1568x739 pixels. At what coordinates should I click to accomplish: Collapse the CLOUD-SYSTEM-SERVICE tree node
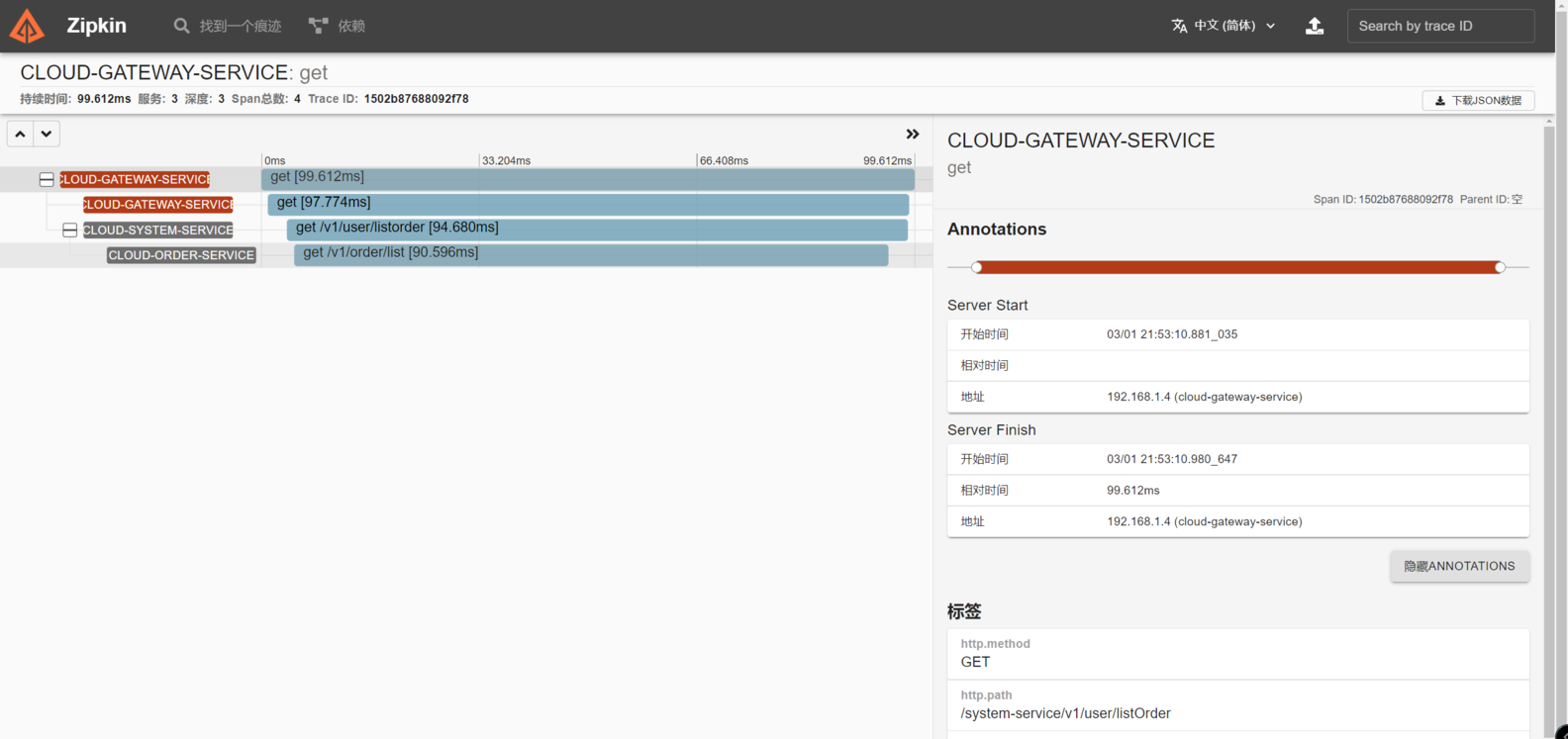pos(69,230)
